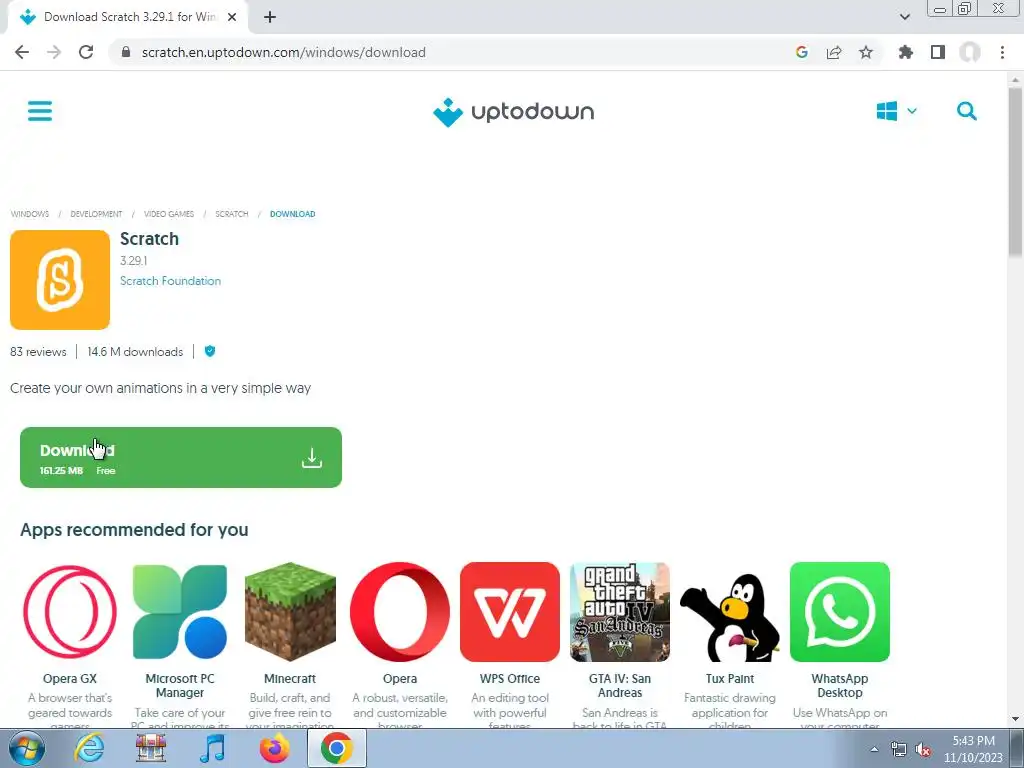Open the GTA IV: San Andreas icon
The image size is (1024, 768).
point(620,612)
